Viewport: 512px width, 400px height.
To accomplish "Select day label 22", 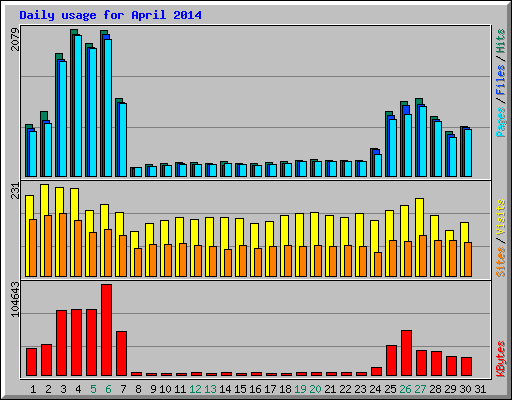I will pyautogui.click(x=345, y=389).
